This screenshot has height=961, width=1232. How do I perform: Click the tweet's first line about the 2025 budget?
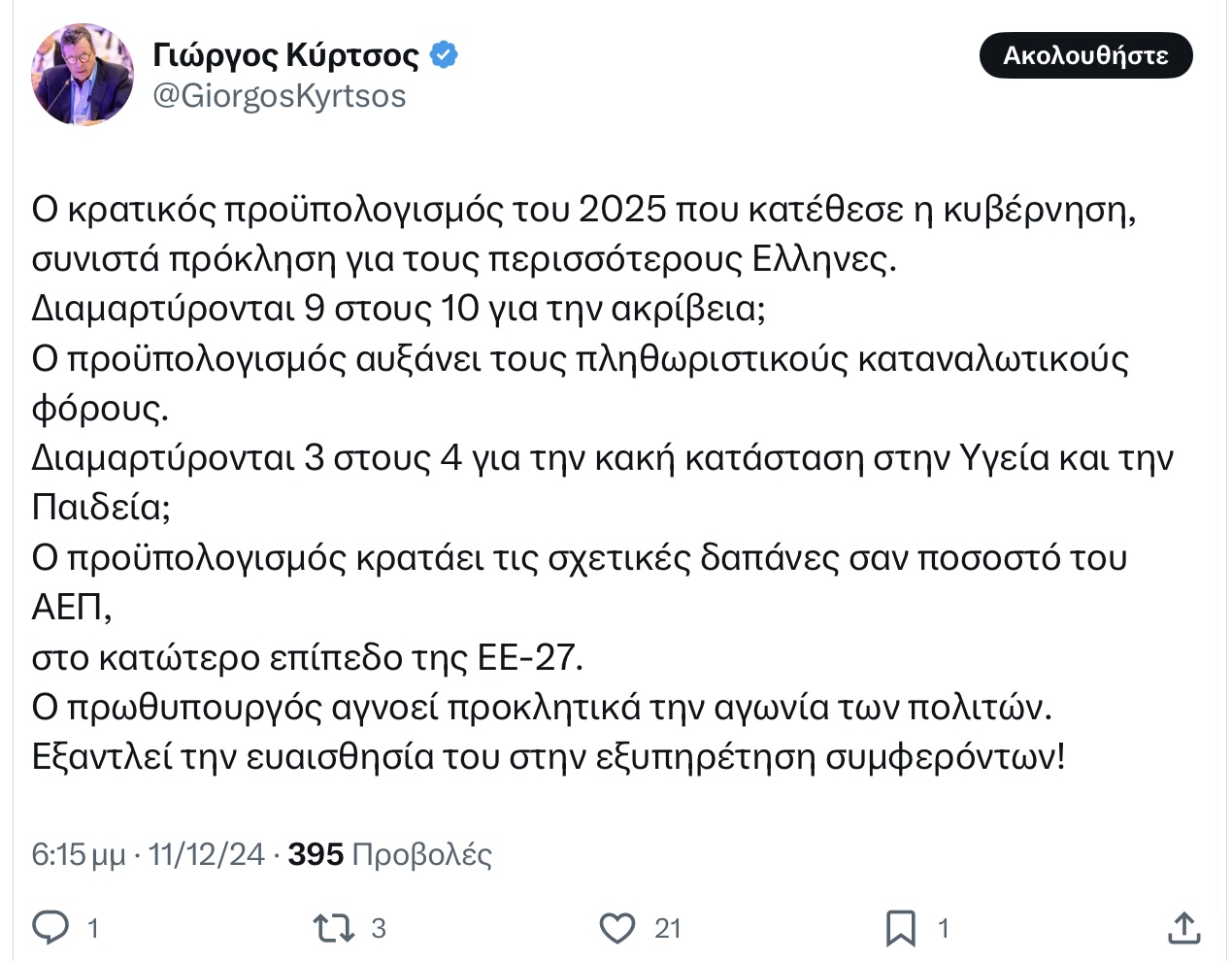583,209
